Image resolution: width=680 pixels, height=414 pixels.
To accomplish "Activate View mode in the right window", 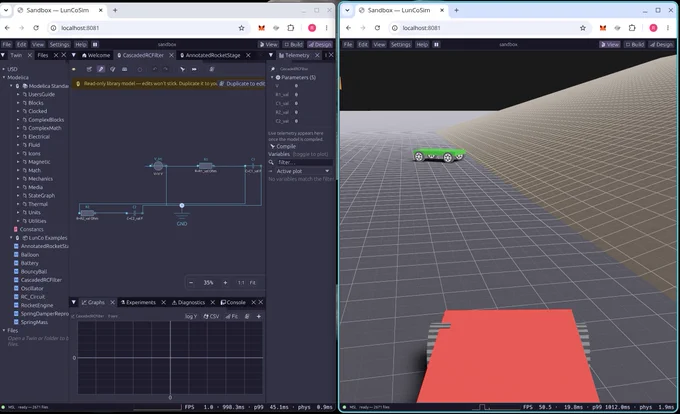I will coord(610,44).
